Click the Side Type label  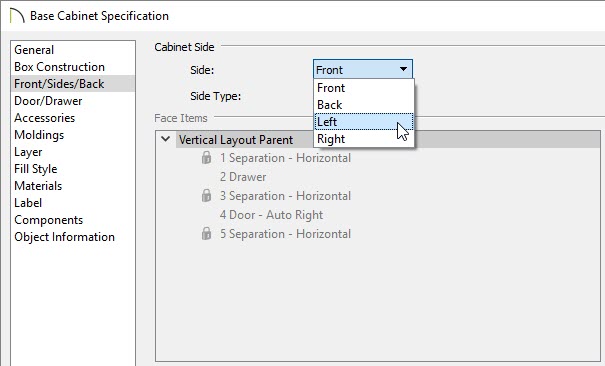click(215, 96)
